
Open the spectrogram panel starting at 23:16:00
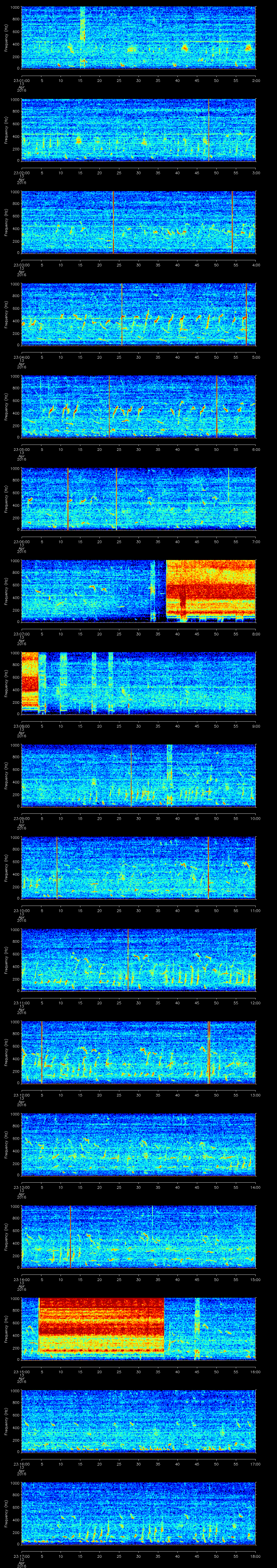(x=139, y=1421)
